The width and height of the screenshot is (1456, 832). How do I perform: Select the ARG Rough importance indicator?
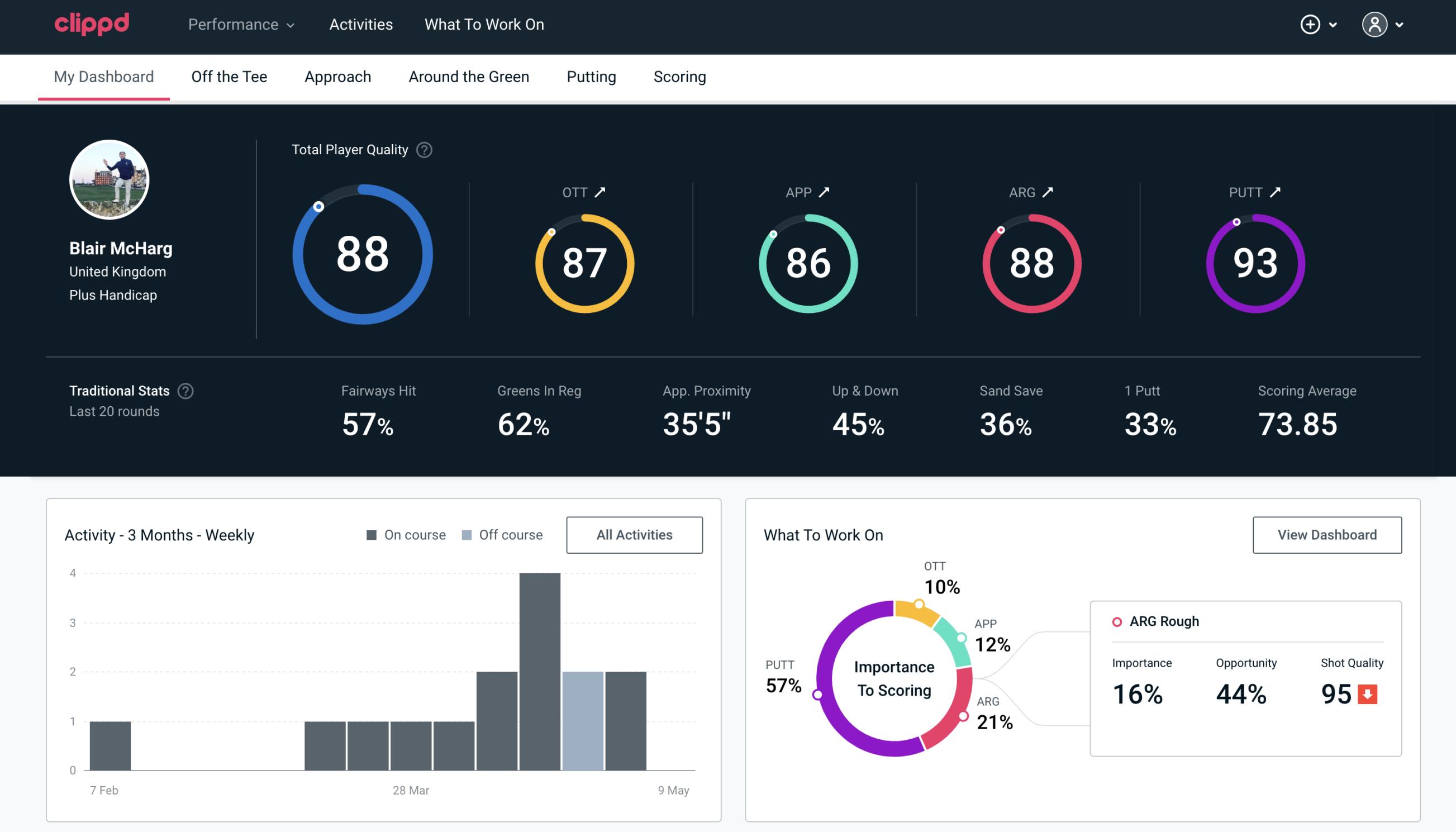pyautogui.click(x=1140, y=692)
